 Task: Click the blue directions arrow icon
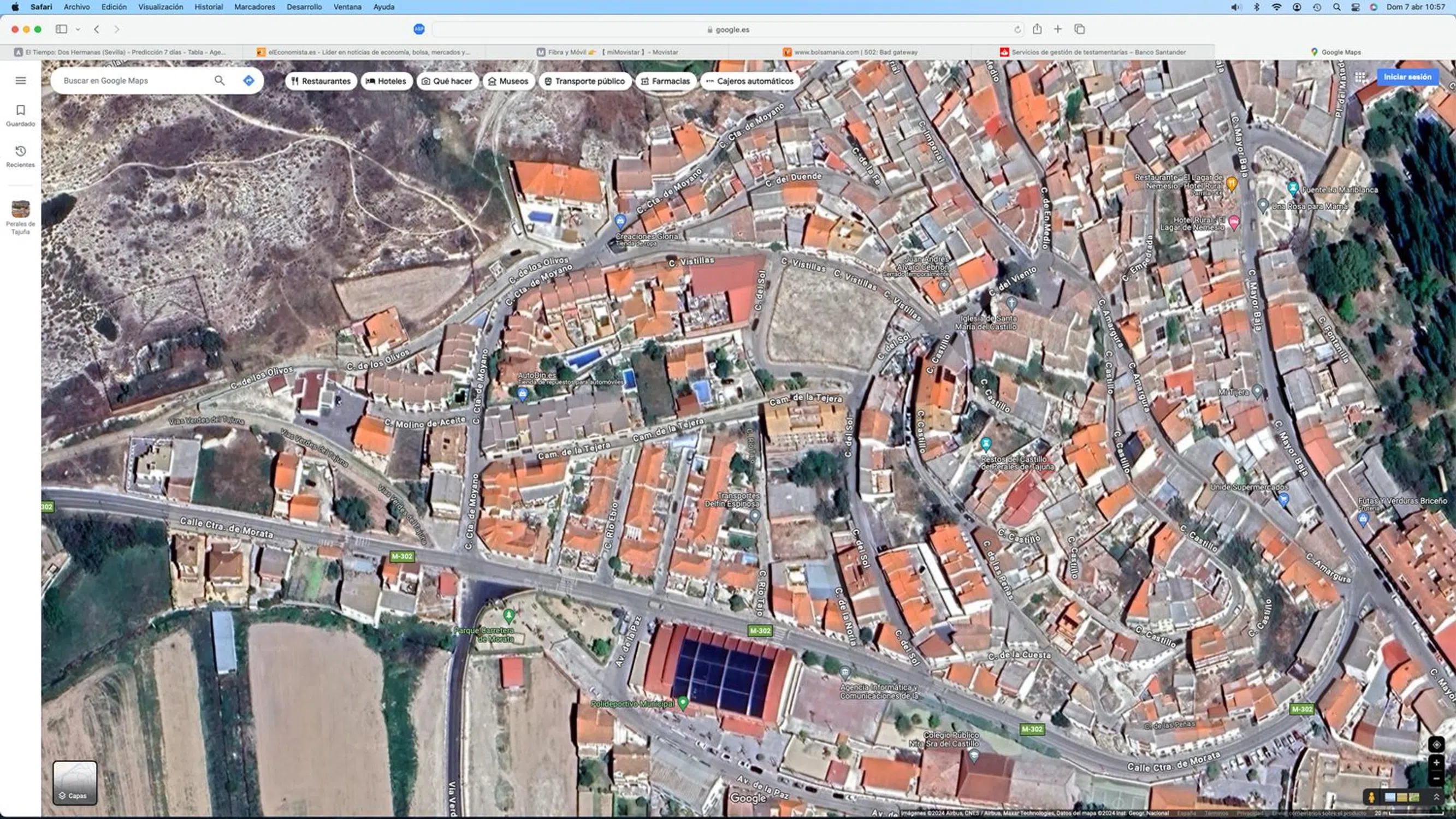click(x=248, y=81)
